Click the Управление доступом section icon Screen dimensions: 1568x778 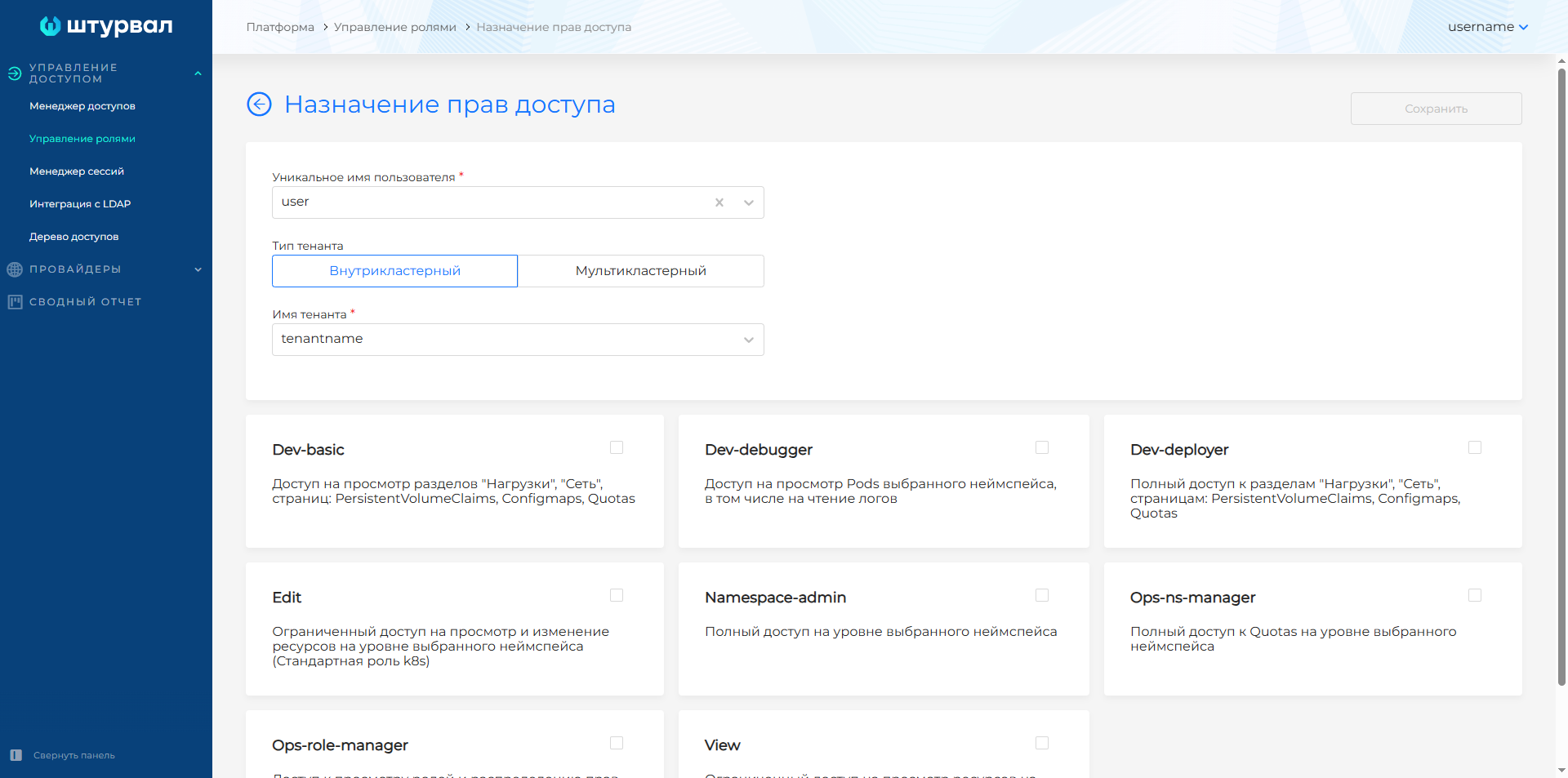coord(15,73)
